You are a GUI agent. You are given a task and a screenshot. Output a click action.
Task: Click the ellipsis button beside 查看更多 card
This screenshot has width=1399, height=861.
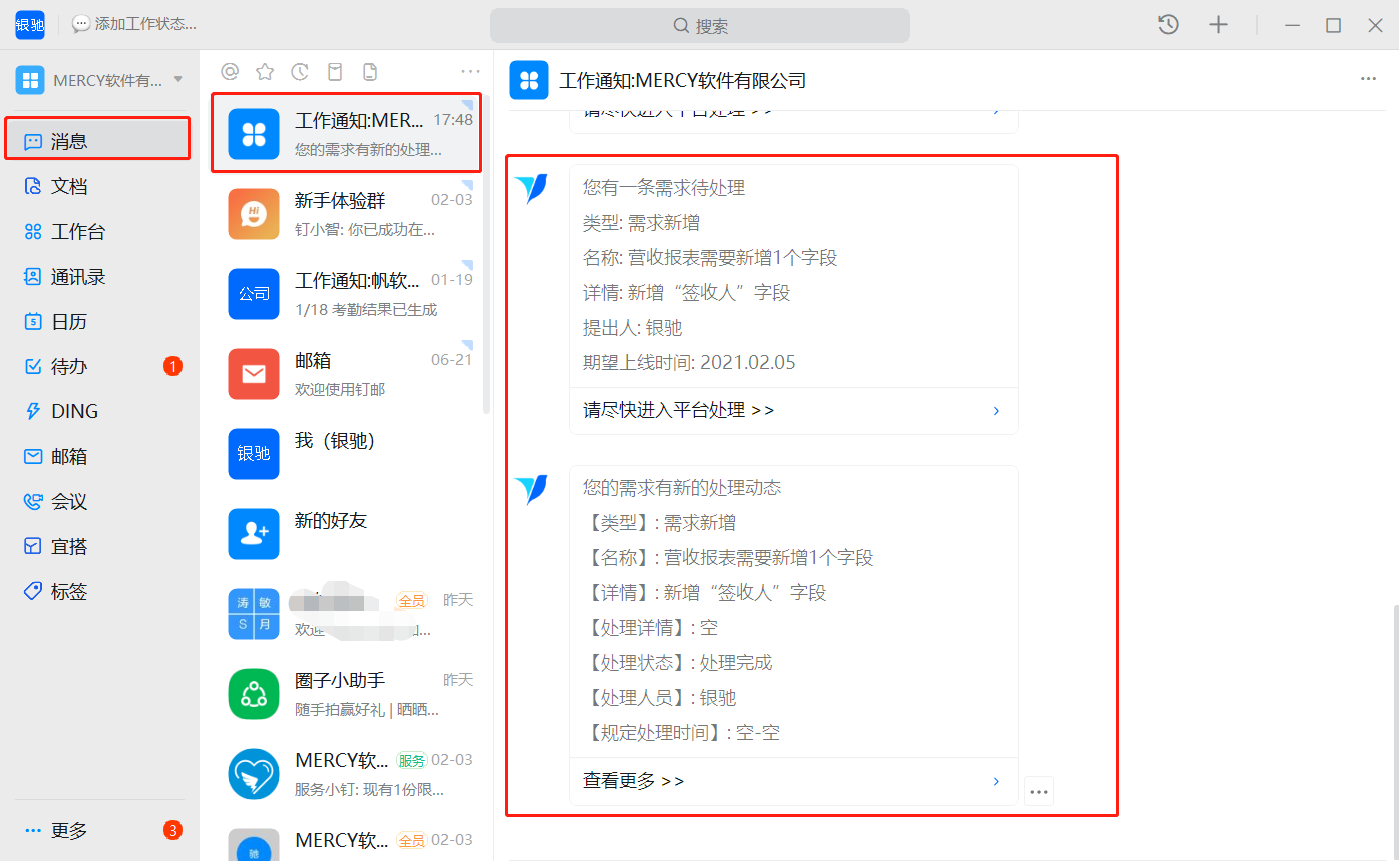[x=1039, y=792]
